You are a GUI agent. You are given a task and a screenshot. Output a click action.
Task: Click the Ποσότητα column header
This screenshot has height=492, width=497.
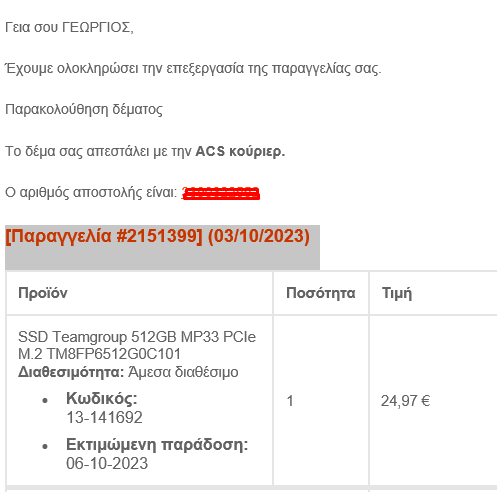(x=321, y=293)
